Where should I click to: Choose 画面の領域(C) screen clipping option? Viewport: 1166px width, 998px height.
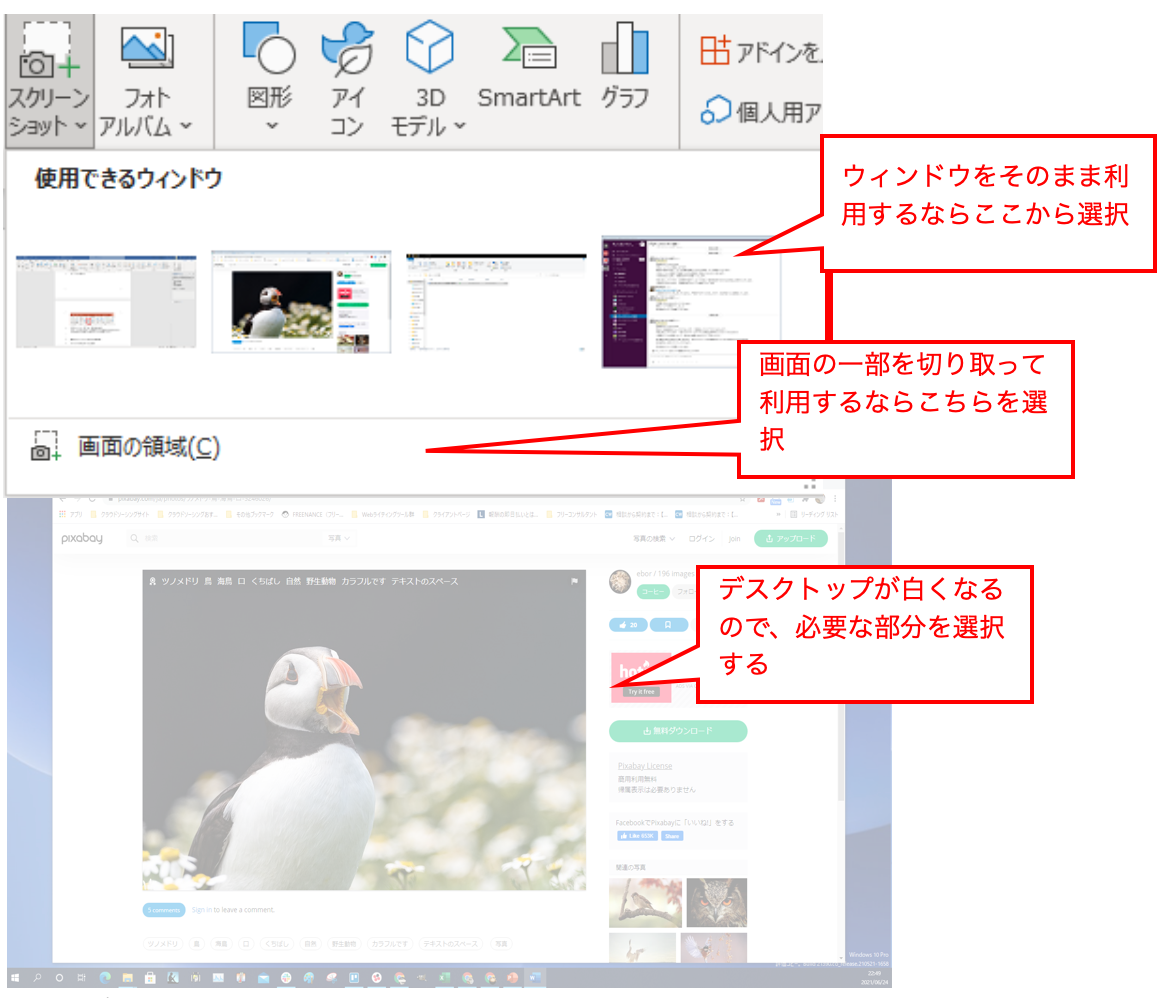pyautogui.click(x=126, y=446)
